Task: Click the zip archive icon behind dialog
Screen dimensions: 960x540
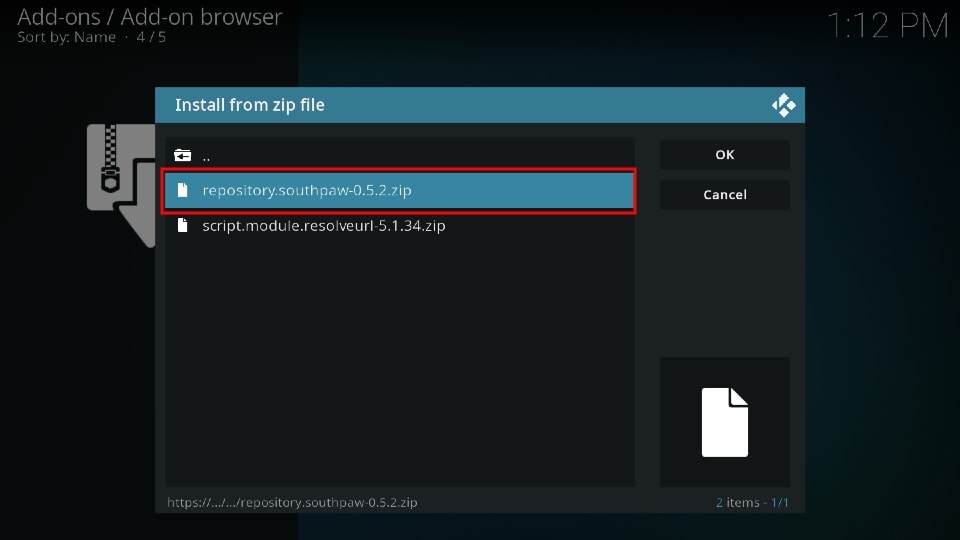Action: (x=118, y=180)
